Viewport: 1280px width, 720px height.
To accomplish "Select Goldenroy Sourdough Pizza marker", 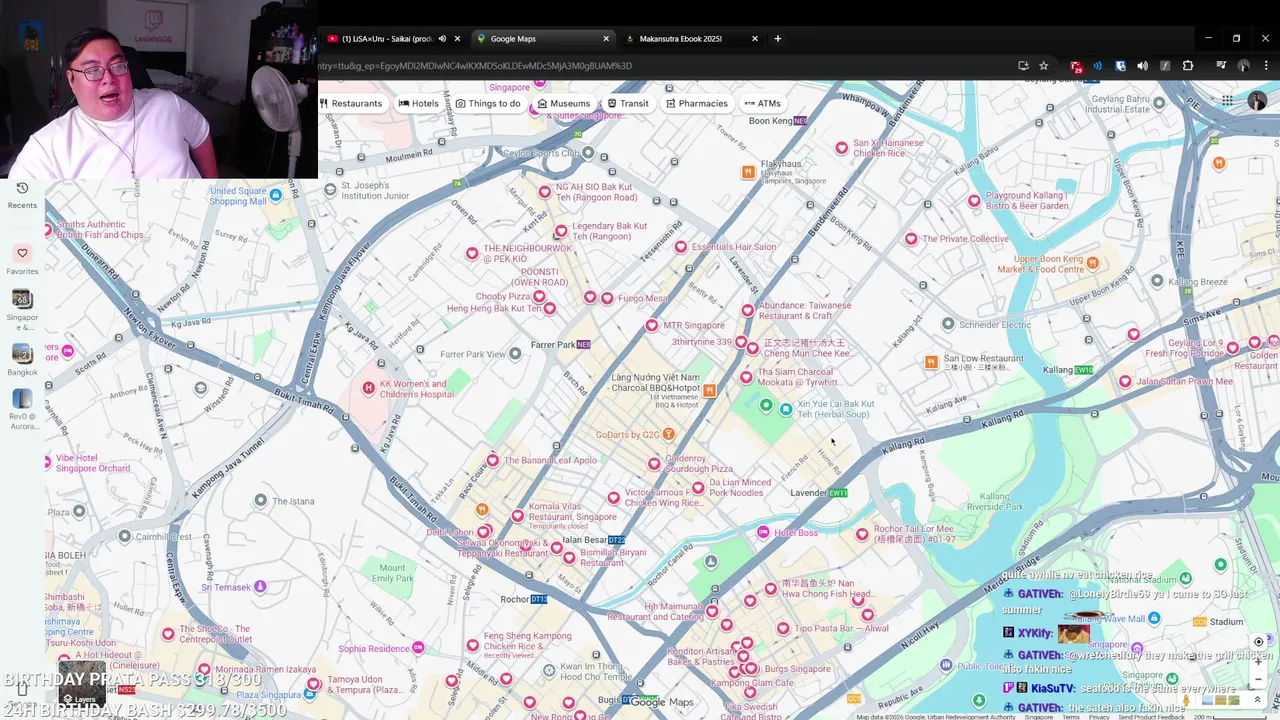I will pyautogui.click(x=654, y=463).
